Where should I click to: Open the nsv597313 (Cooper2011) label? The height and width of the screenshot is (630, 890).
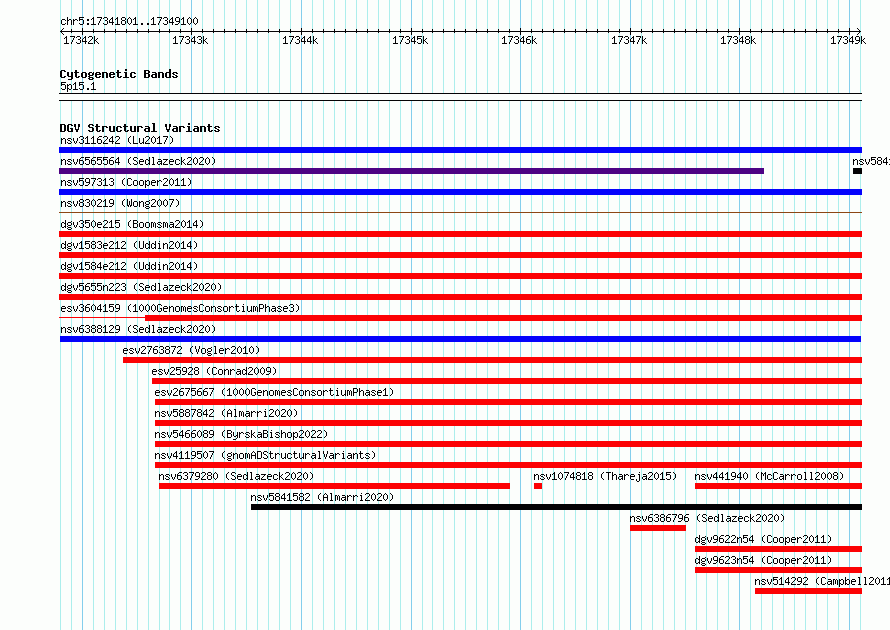click(x=126, y=182)
